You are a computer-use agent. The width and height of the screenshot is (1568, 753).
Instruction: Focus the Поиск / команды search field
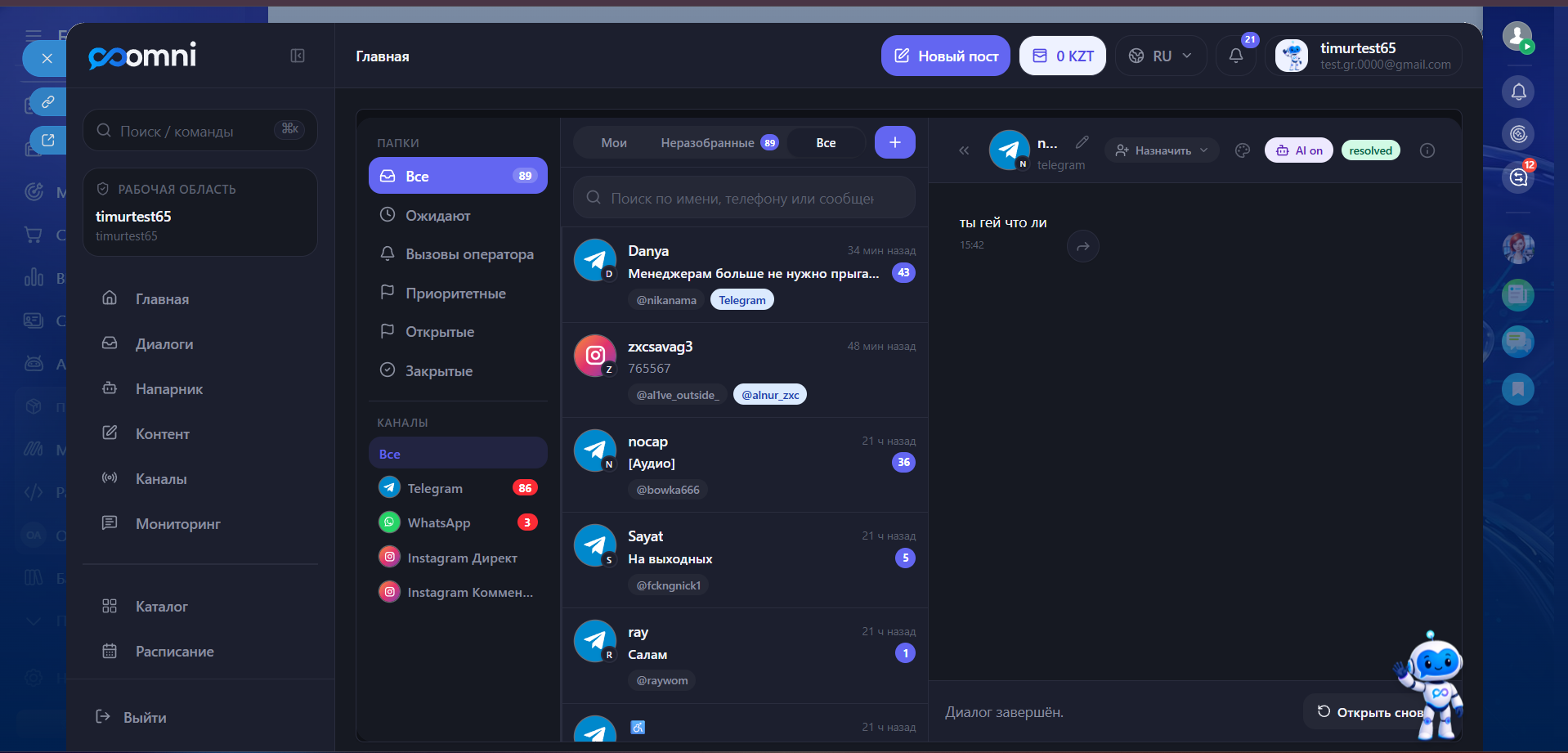(200, 130)
